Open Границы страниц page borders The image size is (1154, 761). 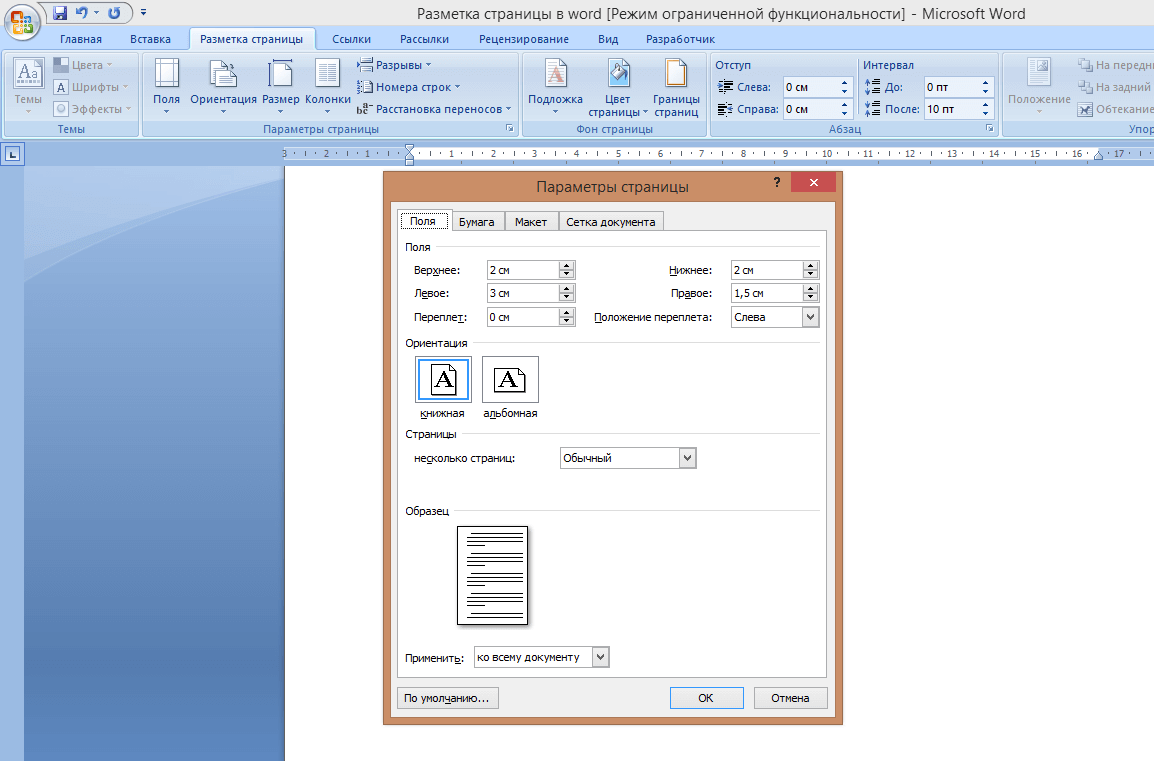[676, 87]
